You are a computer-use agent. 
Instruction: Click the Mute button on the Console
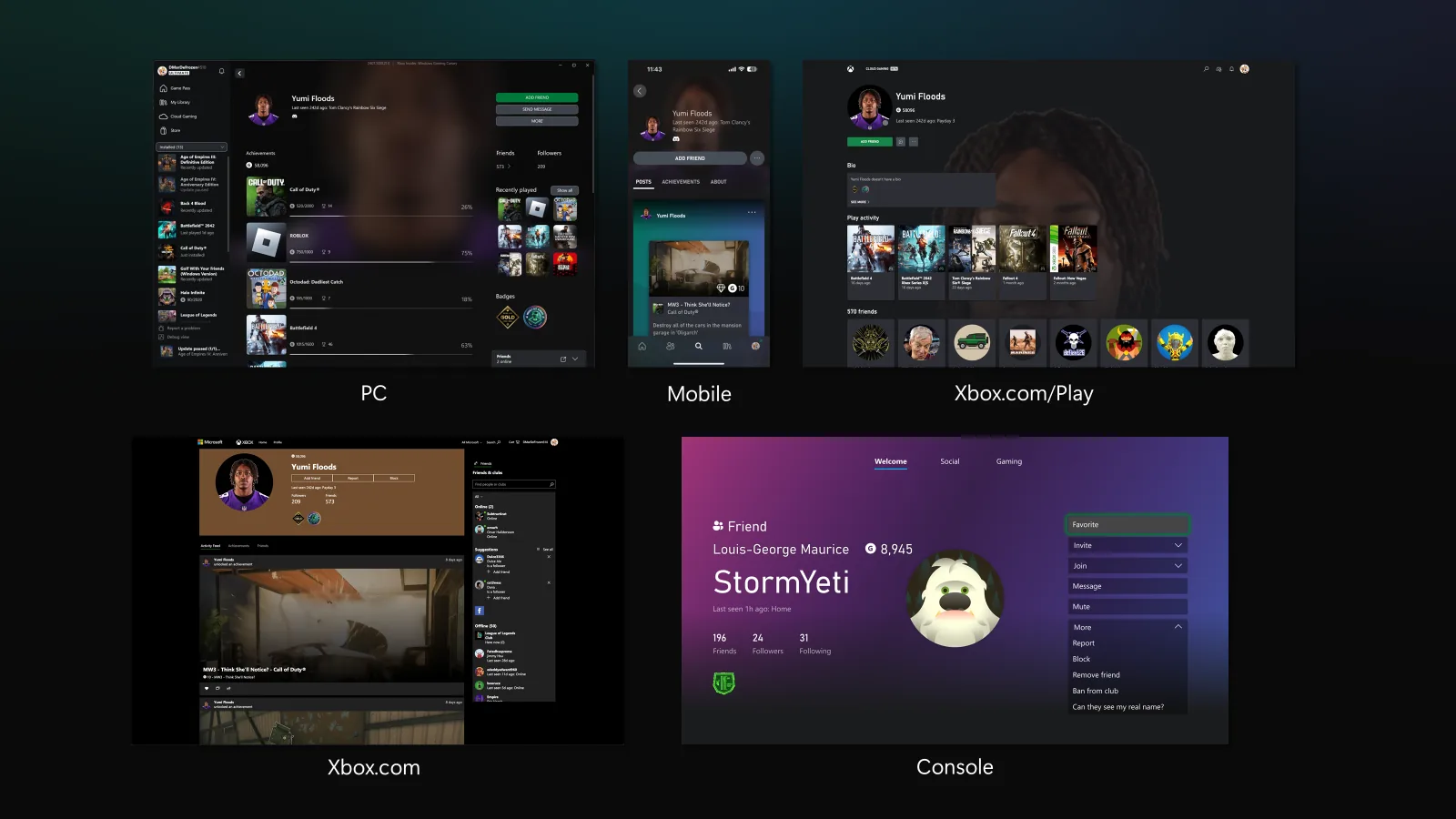[1127, 606]
